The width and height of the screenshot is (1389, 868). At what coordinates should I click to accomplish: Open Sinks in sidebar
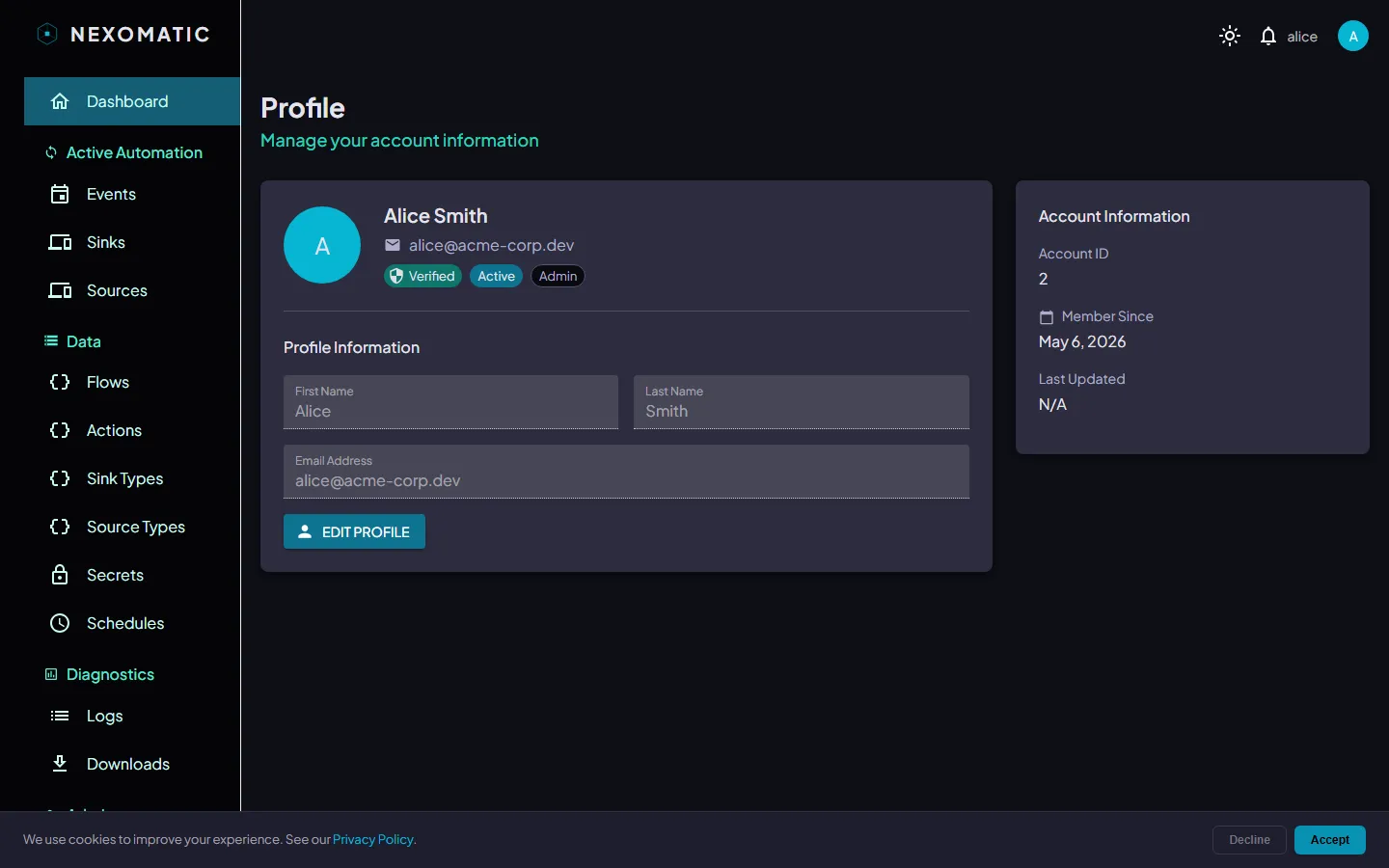(132, 242)
